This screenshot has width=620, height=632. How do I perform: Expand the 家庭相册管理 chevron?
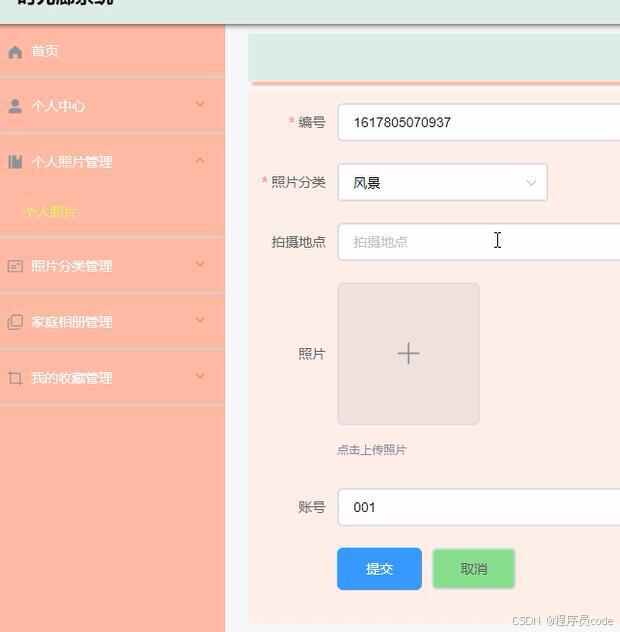click(200, 320)
